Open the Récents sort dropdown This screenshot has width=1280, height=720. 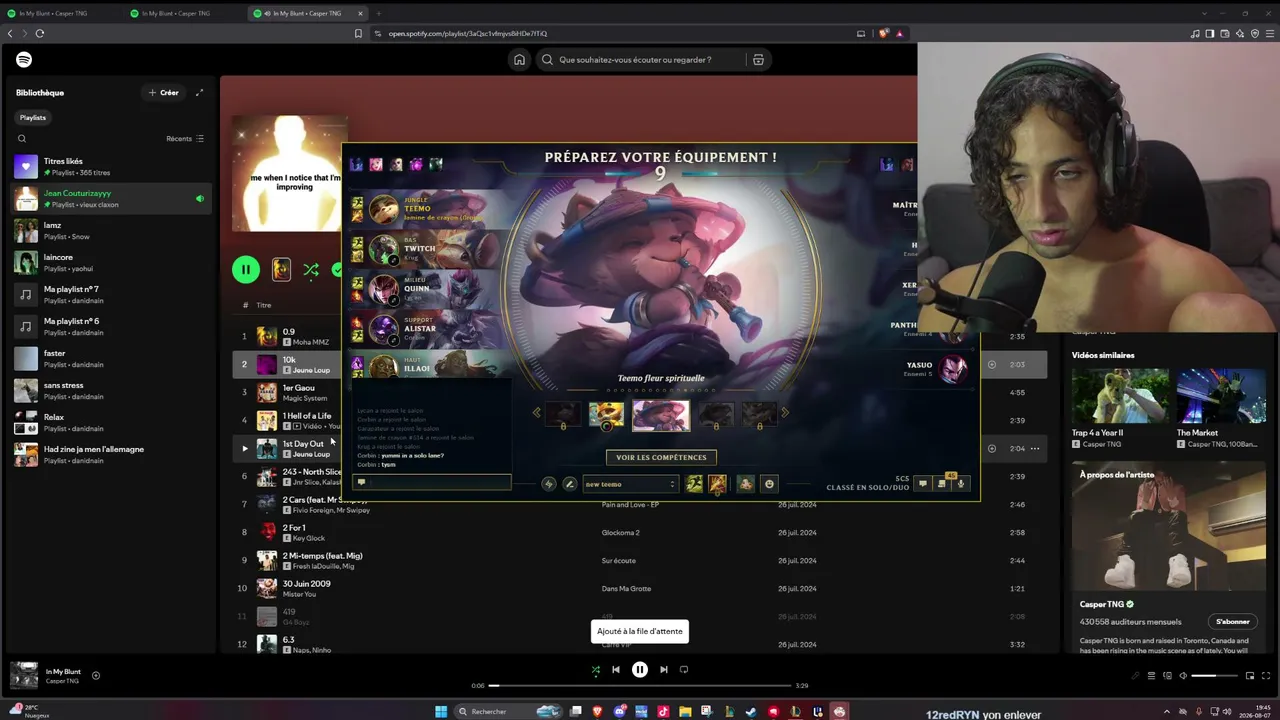pos(185,139)
